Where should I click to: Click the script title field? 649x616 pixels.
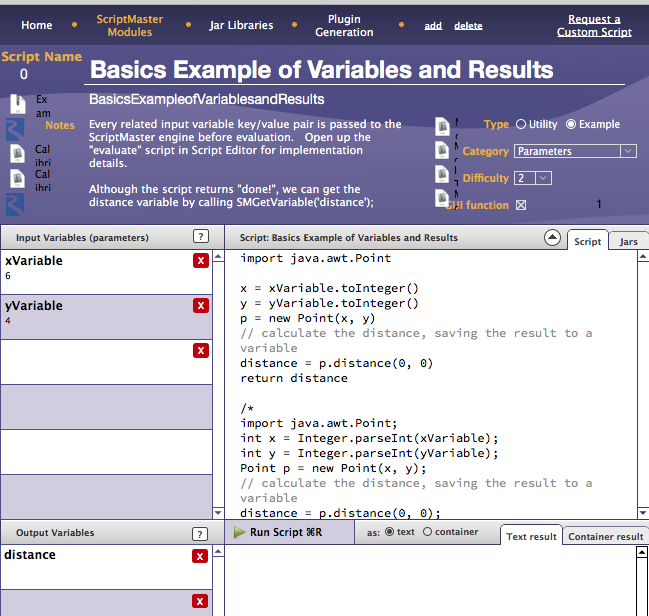(355, 70)
